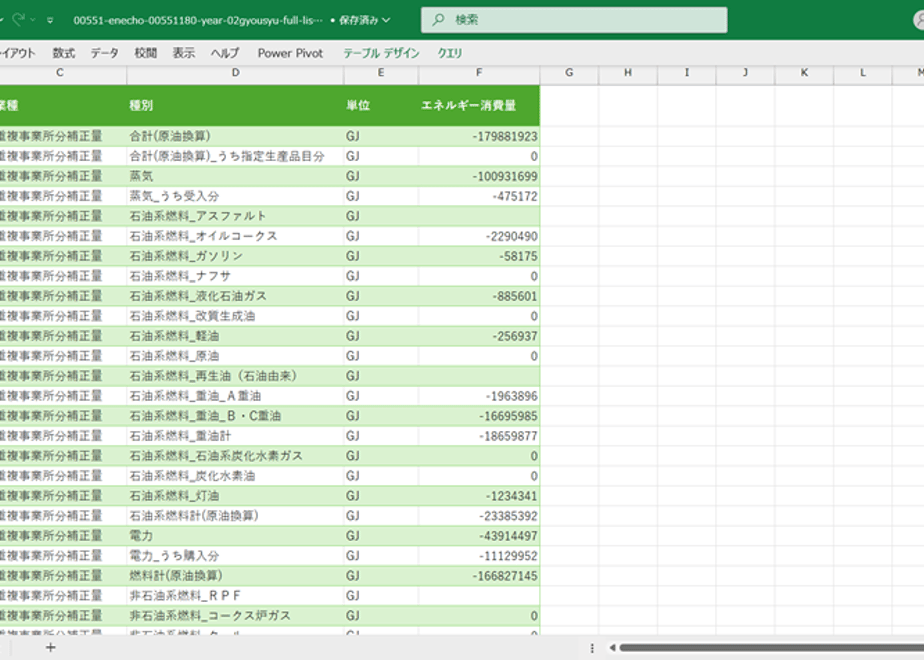
Task: Select the cell 石油系燃料_ガソリン
Action: coord(235,256)
